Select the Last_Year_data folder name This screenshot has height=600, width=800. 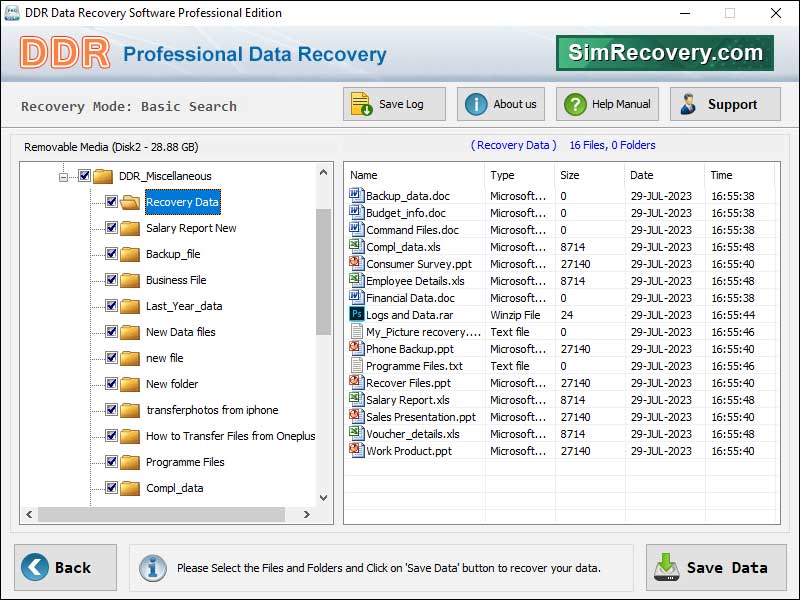pyautogui.click(x=184, y=306)
